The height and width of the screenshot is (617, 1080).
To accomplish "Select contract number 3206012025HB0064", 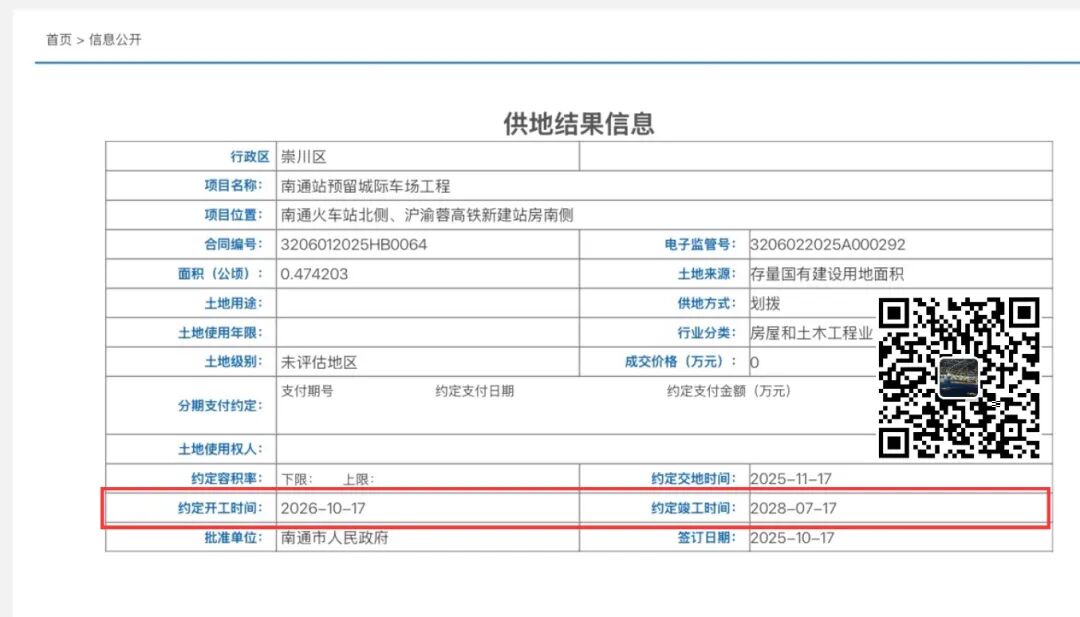I will click(x=354, y=244).
